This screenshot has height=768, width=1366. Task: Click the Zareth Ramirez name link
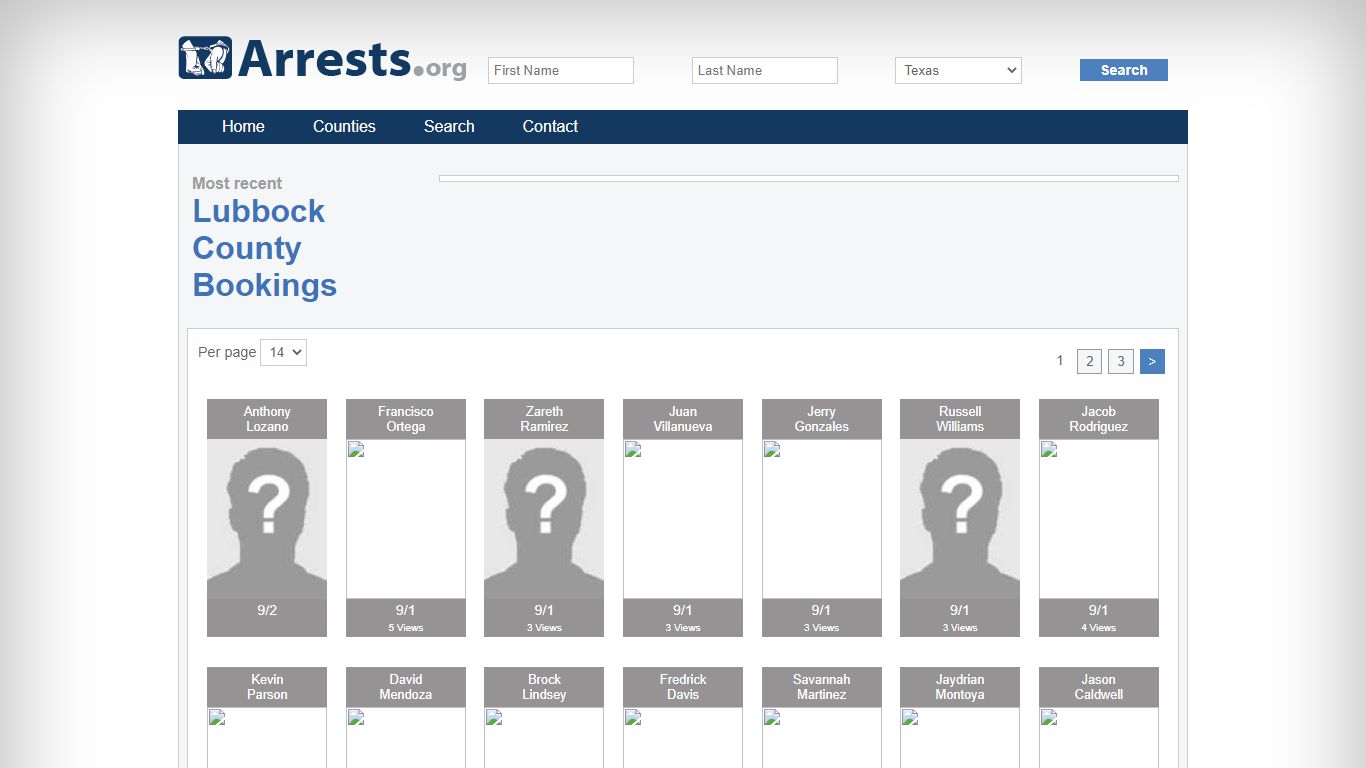[x=544, y=419]
